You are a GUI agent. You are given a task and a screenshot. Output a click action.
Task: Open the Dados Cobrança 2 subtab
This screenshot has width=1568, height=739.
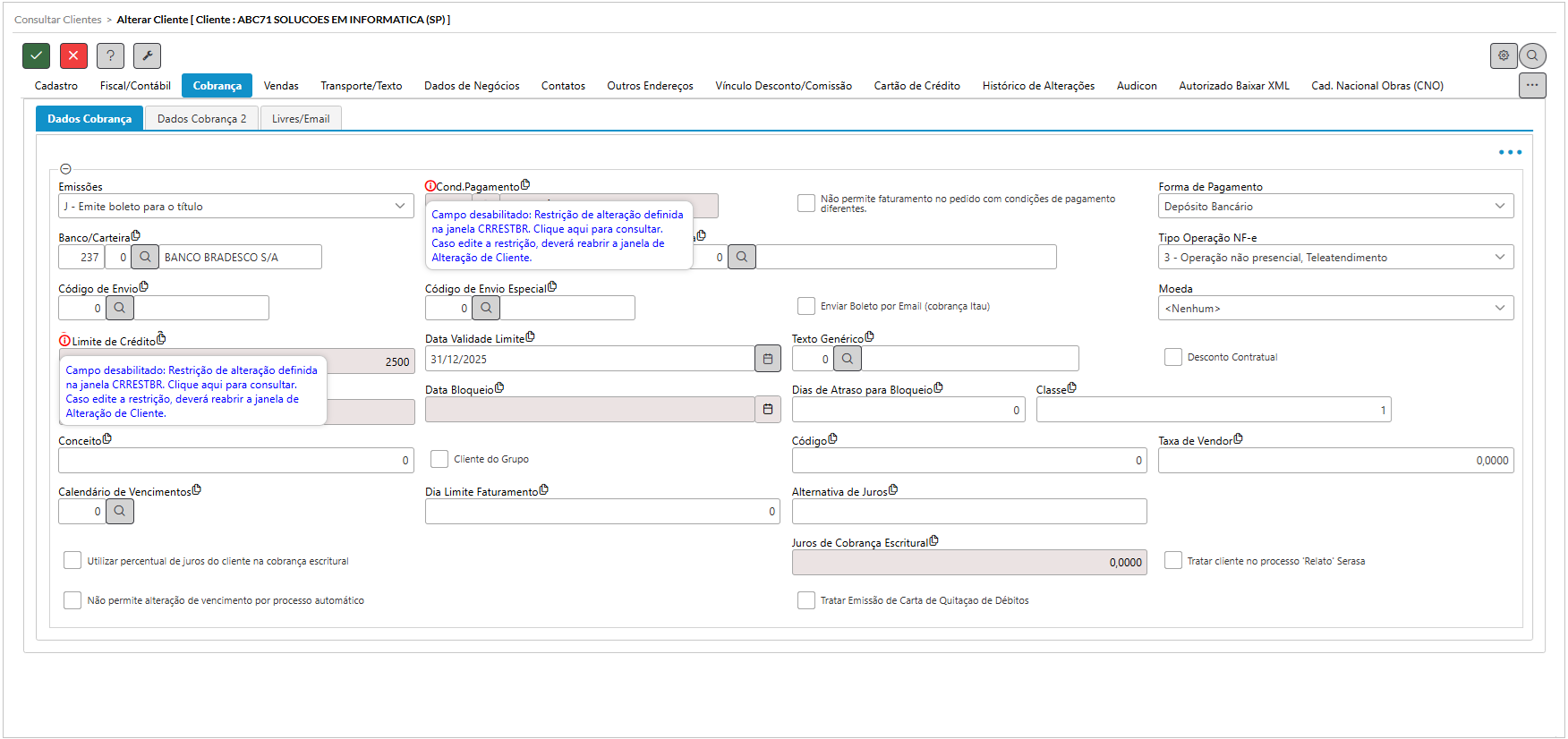(x=201, y=118)
